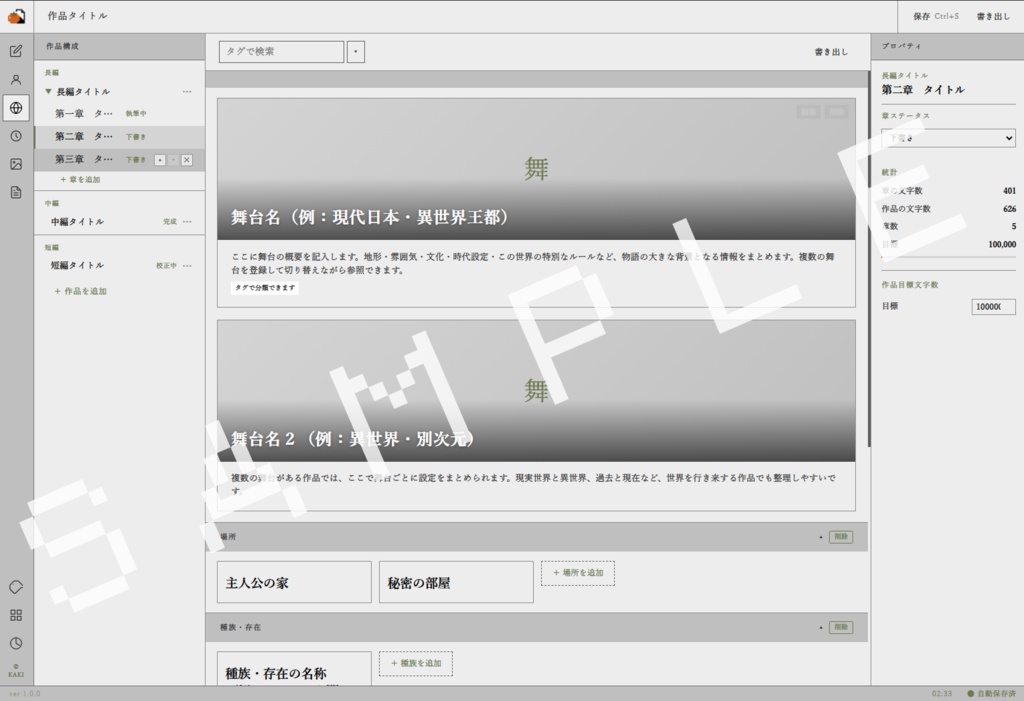Click the 削除 button in 種族・存在 section
This screenshot has height=701, width=1024.
[x=841, y=627]
